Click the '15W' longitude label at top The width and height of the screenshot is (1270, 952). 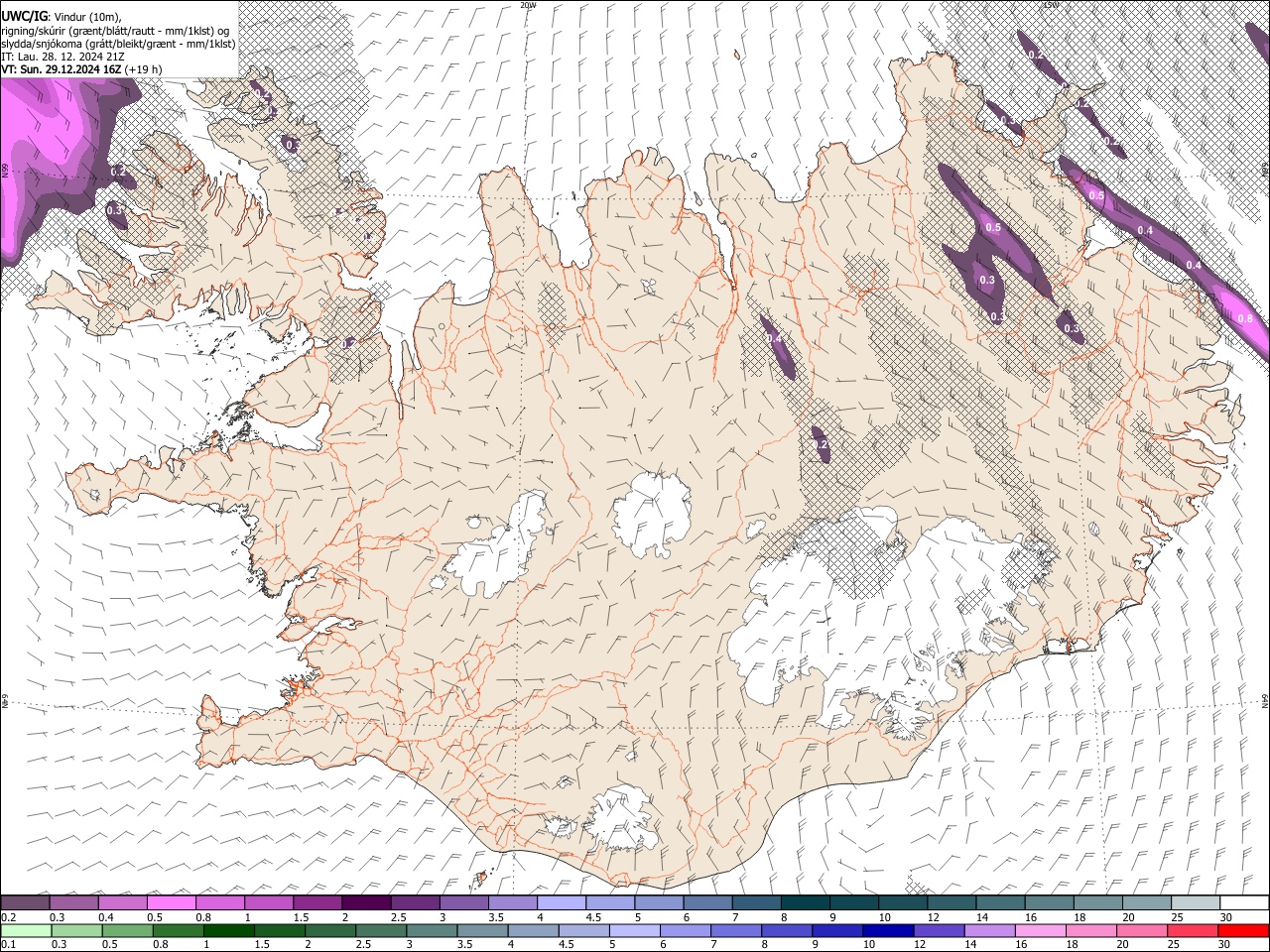1050,5
